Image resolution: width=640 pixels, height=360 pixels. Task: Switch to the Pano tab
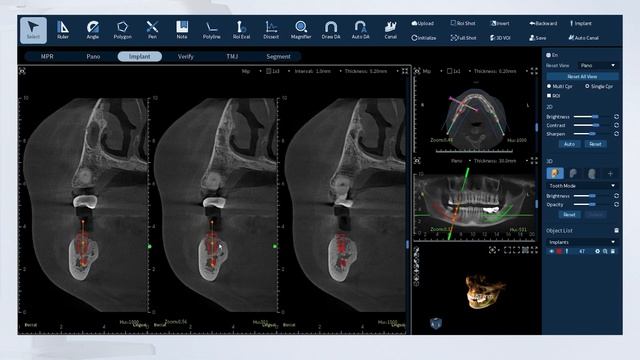(93, 56)
